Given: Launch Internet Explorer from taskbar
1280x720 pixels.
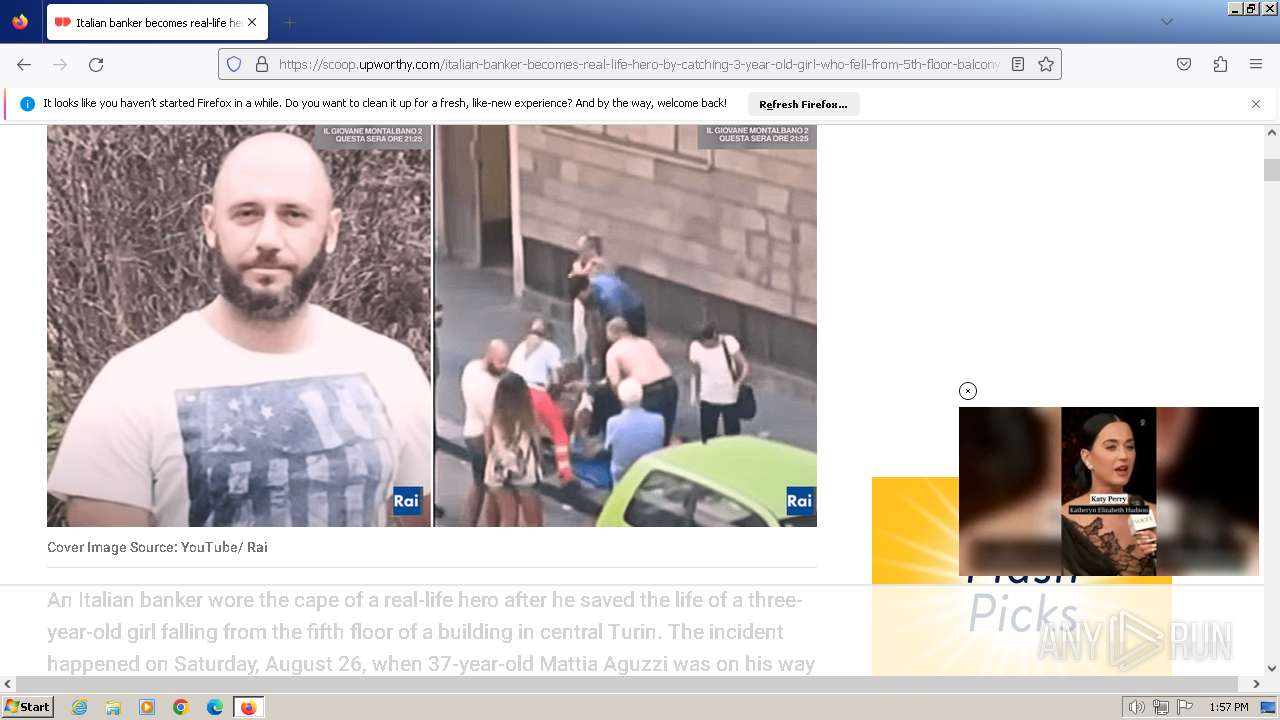Looking at the screenshot, I should click(79, 707).
